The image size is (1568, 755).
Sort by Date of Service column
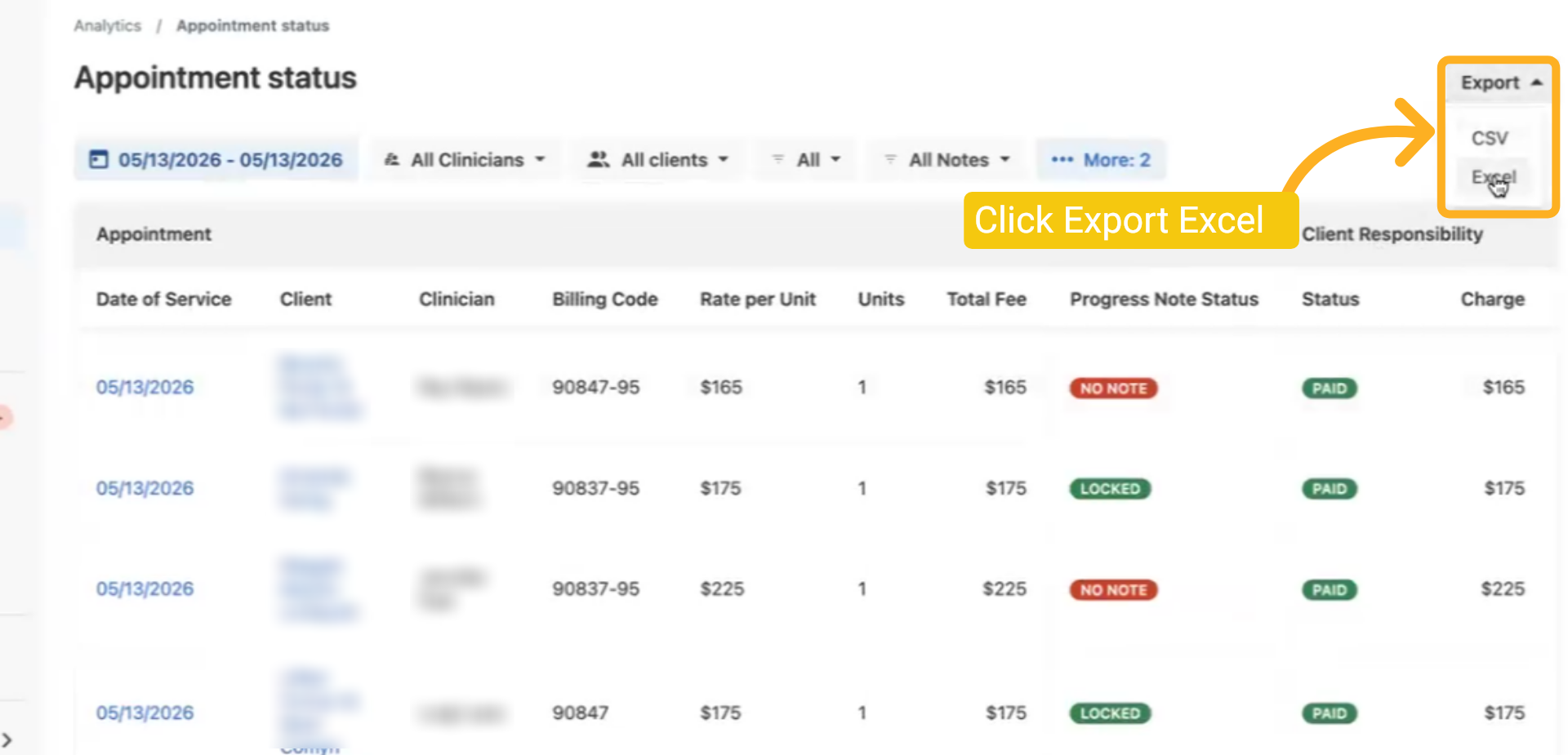coord(163,300)
